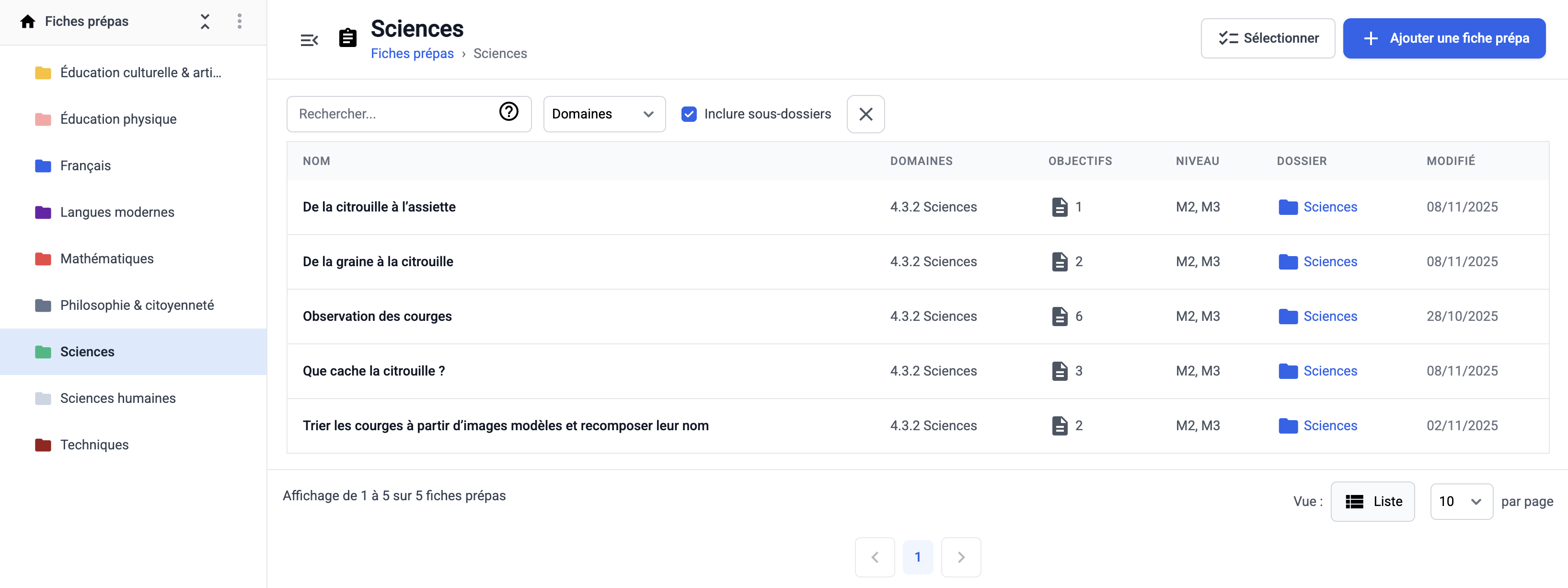
Task: Open the Domaines filter dropdown
Action: tap(603, 114)
